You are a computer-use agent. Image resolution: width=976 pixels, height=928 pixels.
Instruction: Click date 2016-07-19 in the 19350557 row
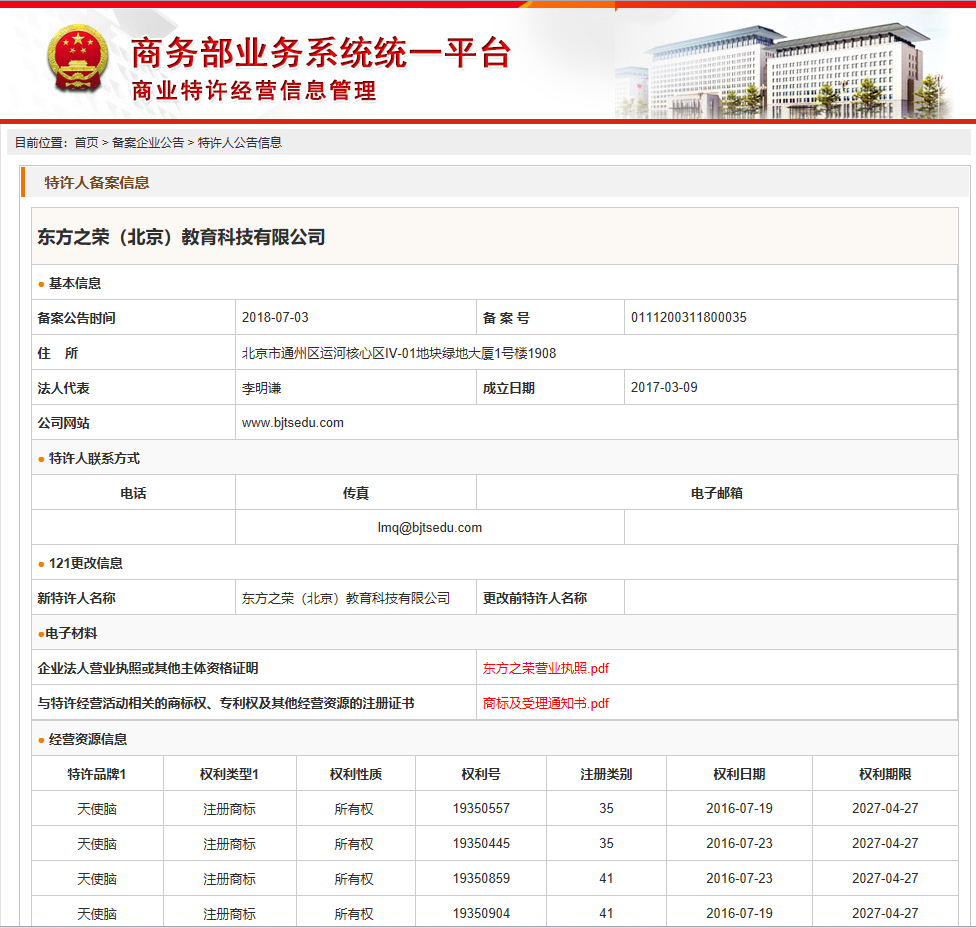[739, 808]
